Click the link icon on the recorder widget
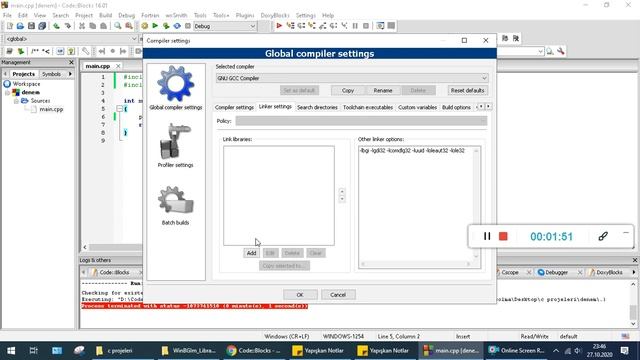This screenshot has height=360, width=640. [603, 236]
